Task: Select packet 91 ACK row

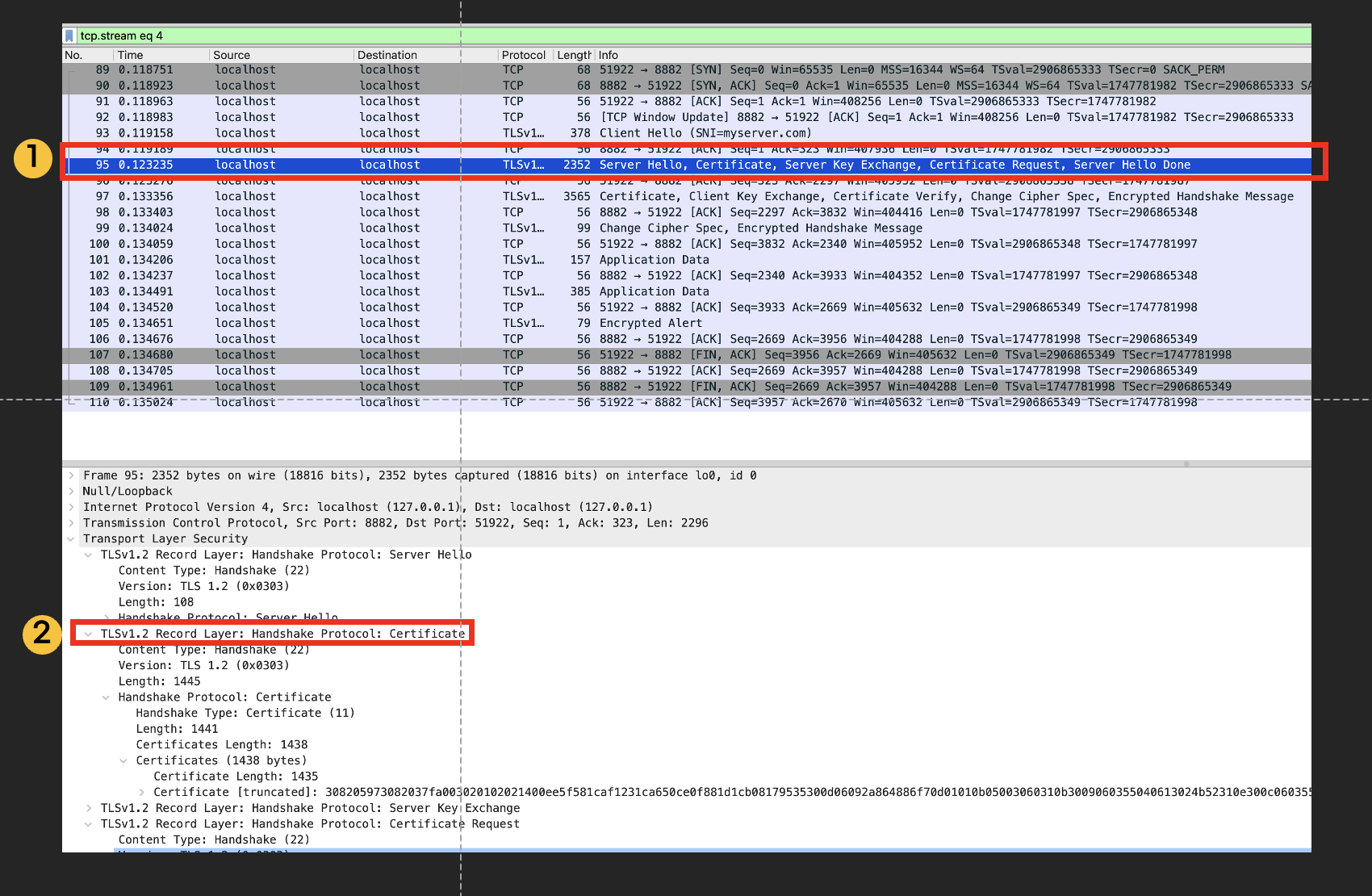Action: coord(687,102)
